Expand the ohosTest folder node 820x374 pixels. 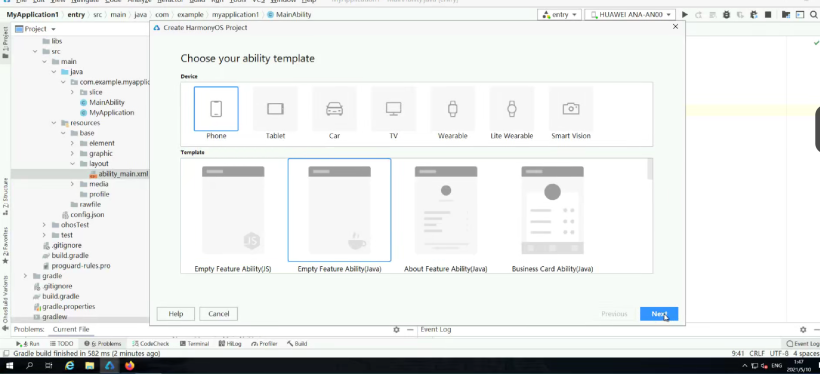tap(44, 225)
